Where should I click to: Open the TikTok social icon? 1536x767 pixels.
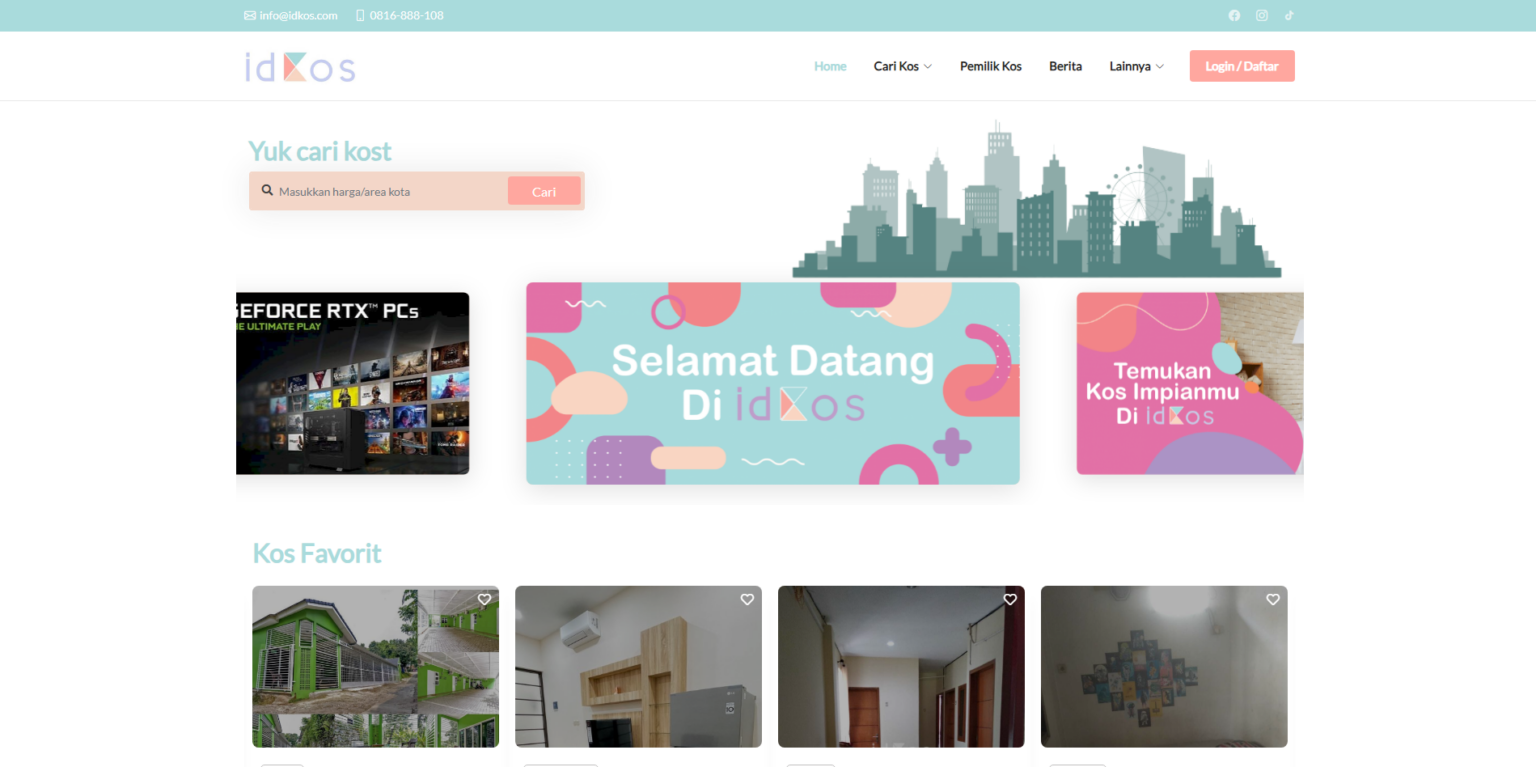click(x=1288, y=15)
